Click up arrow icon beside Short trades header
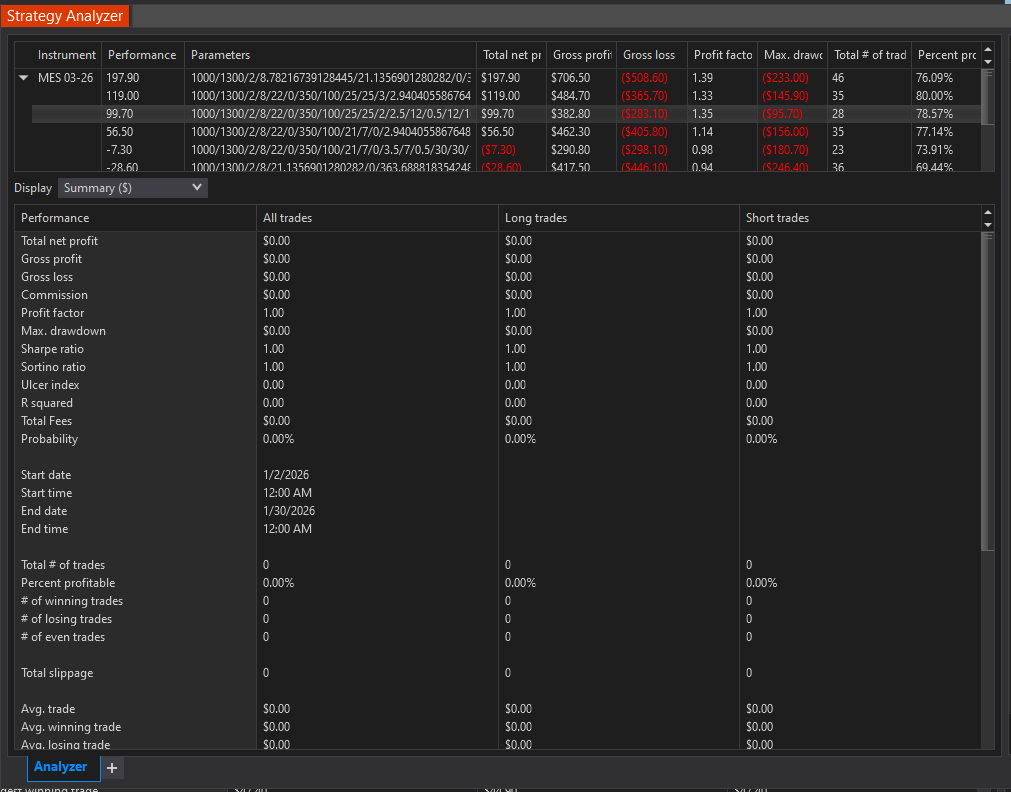Image resolution: width=1011 pixels, height=792 pixels. coord(988,212)
